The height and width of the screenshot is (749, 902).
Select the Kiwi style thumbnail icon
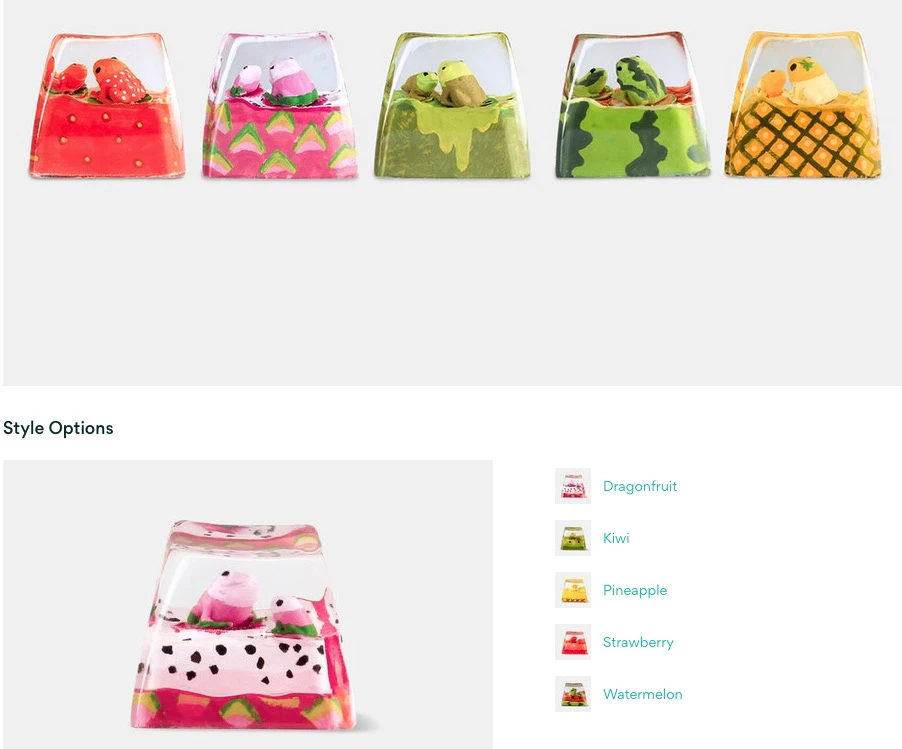click(x=572, y=538)
